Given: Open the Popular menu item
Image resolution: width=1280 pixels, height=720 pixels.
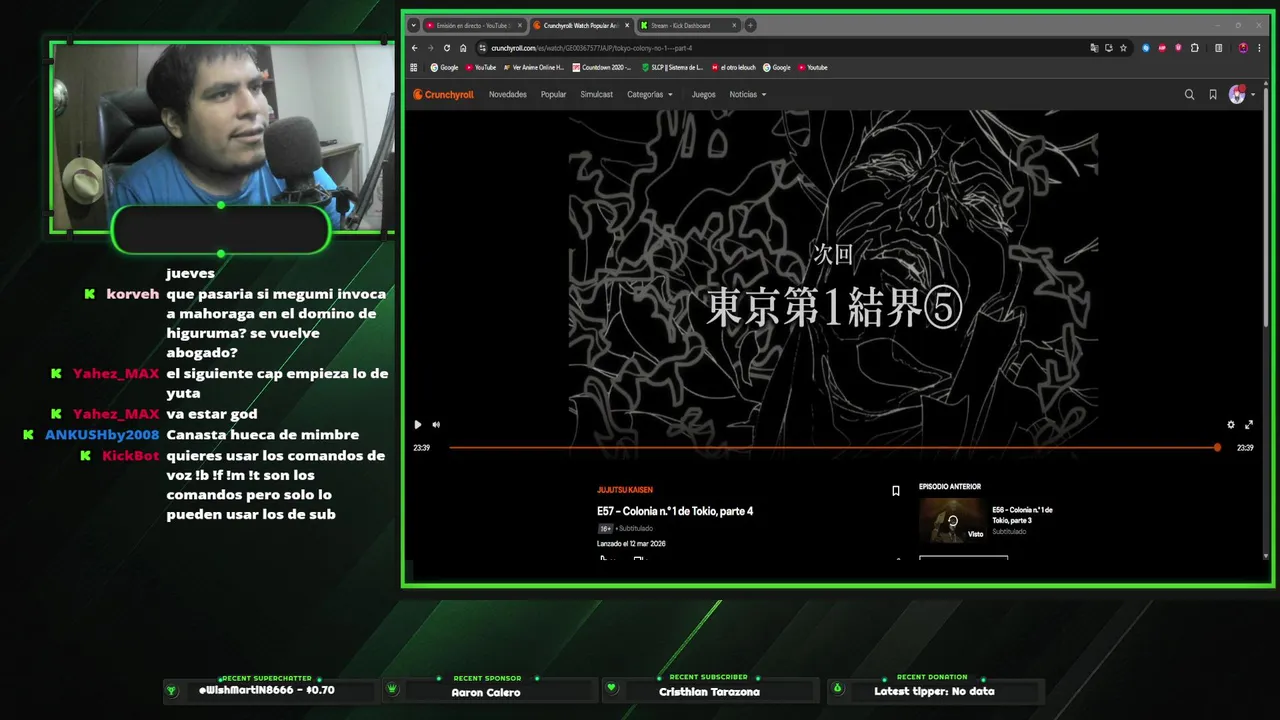Looking at the screenshot, I should tap(553, 95).
